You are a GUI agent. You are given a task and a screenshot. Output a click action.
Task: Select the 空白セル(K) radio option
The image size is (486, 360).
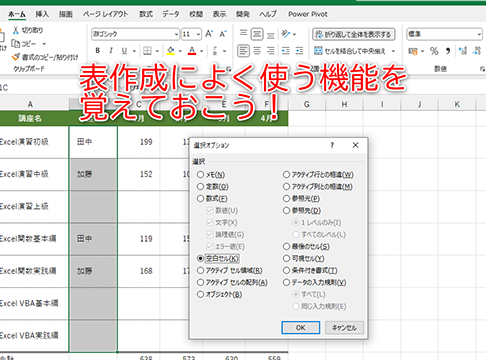[x=200, y=258]
